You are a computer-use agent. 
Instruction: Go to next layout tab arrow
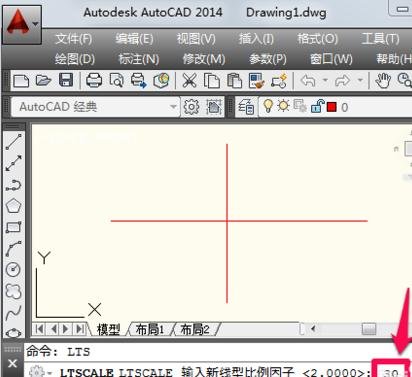point(66,329)
